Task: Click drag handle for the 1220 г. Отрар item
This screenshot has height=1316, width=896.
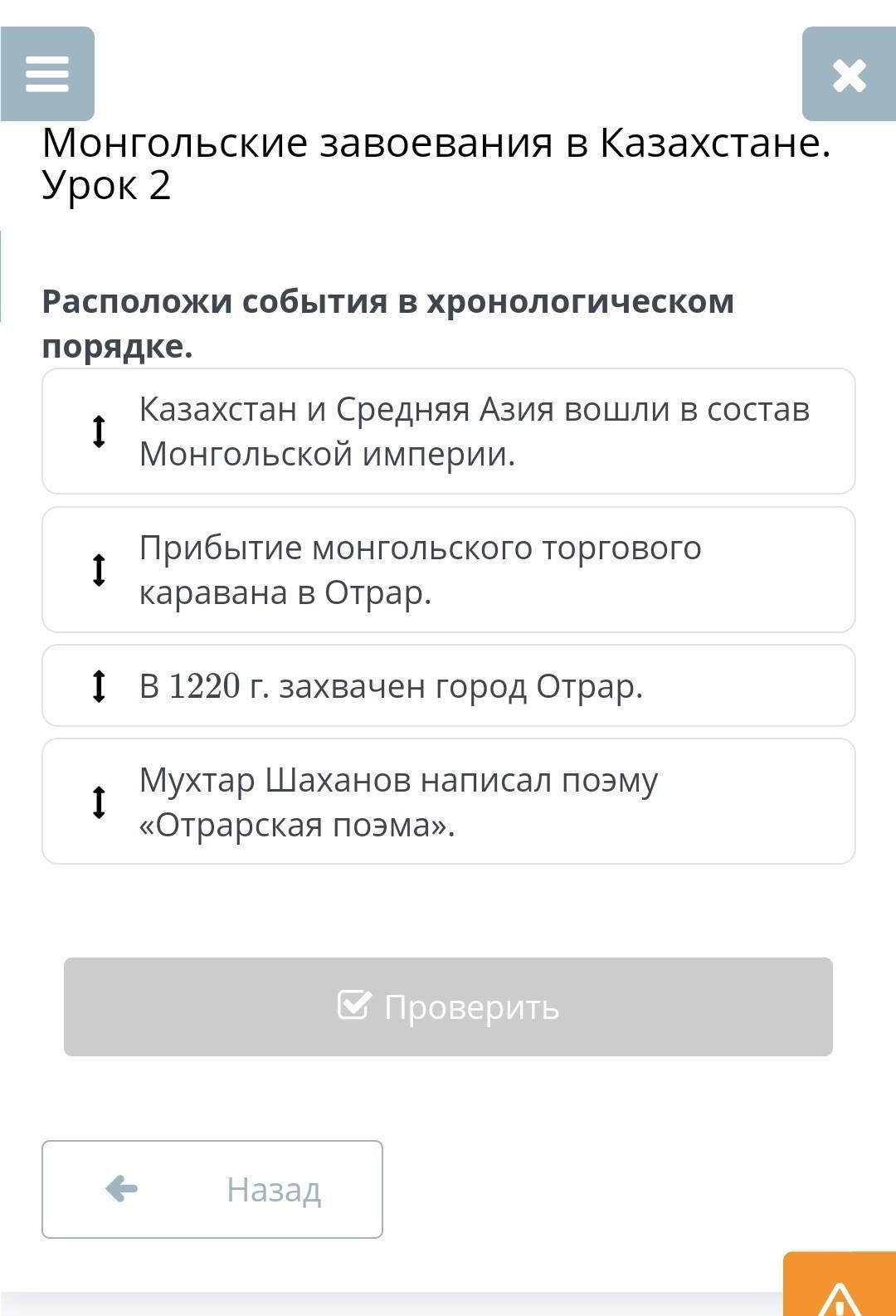Action: (99, 686)
